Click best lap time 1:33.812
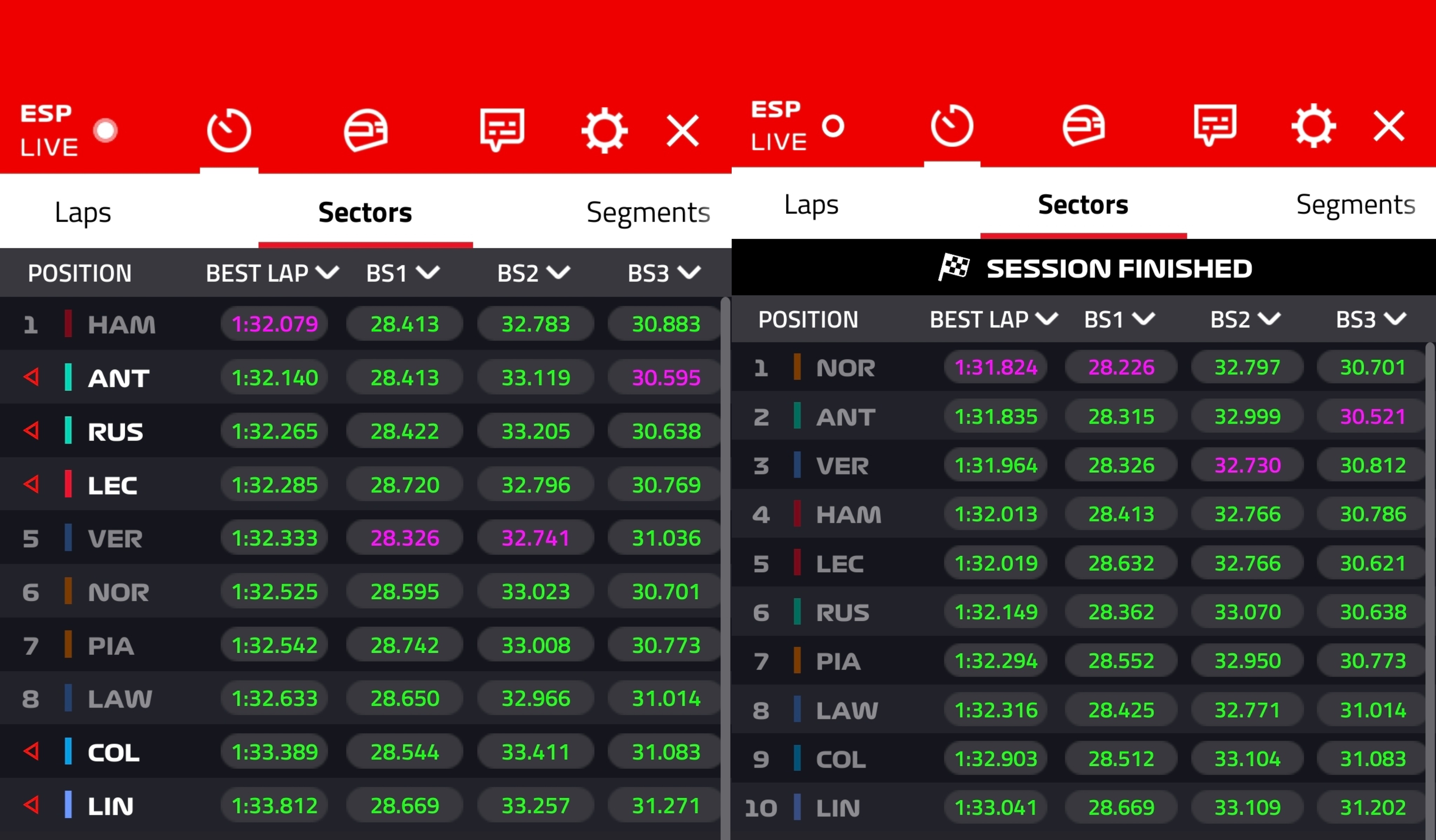 [275, 805]
